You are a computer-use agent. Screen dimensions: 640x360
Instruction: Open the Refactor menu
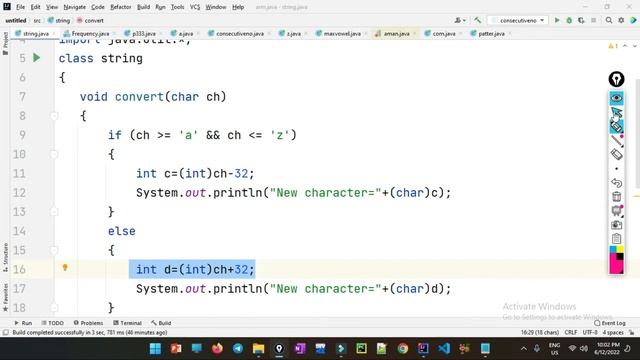[121, 7]
